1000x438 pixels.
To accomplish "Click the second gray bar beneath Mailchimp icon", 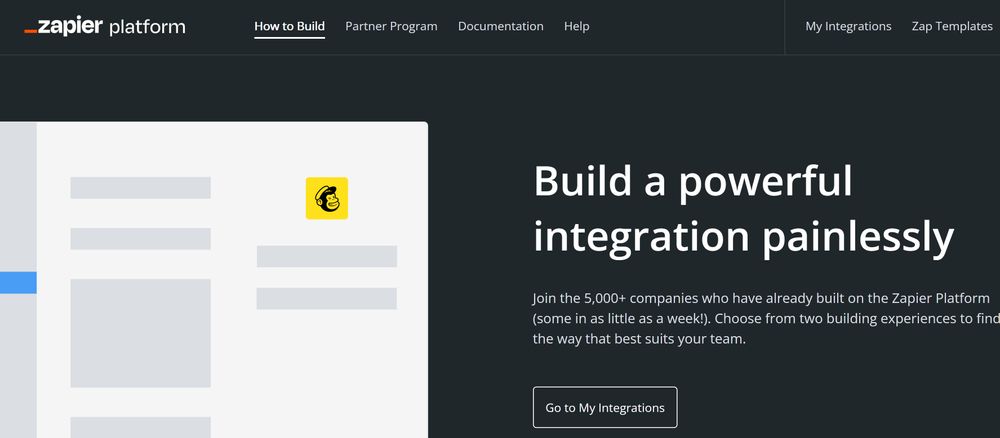I will tap(326, 299).
